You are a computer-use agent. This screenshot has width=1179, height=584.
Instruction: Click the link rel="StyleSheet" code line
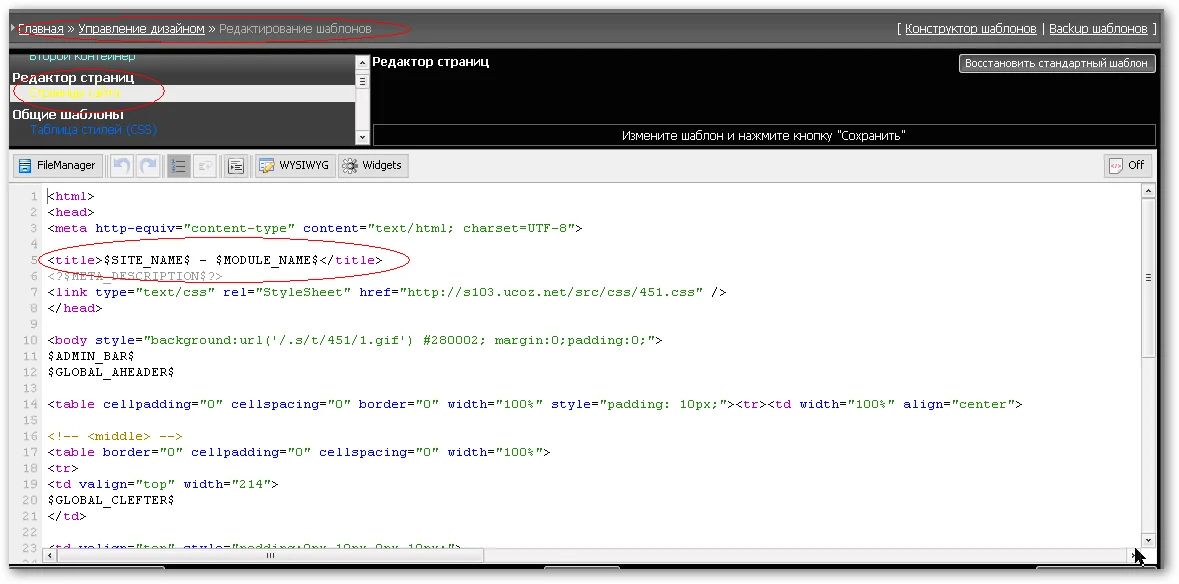386,292
